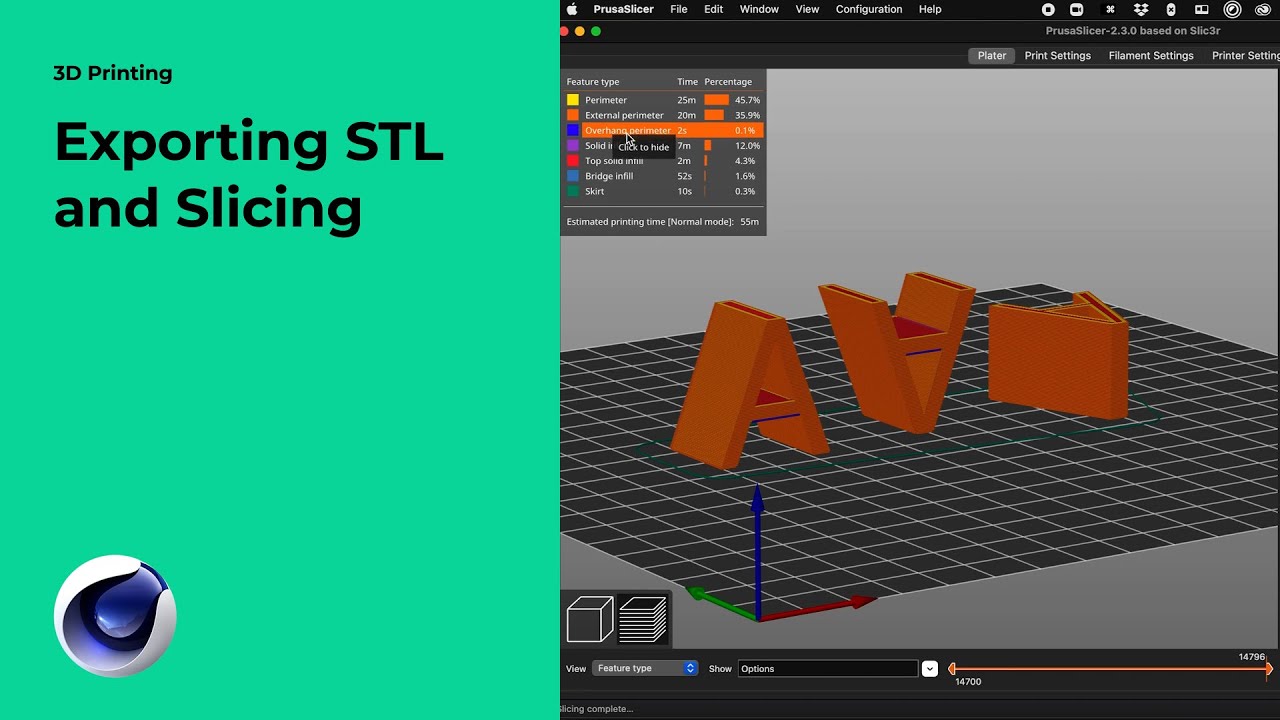Hide the Overhang perimeter feature row
This screenshot has width=1280, height=720.
coord(664,130)
